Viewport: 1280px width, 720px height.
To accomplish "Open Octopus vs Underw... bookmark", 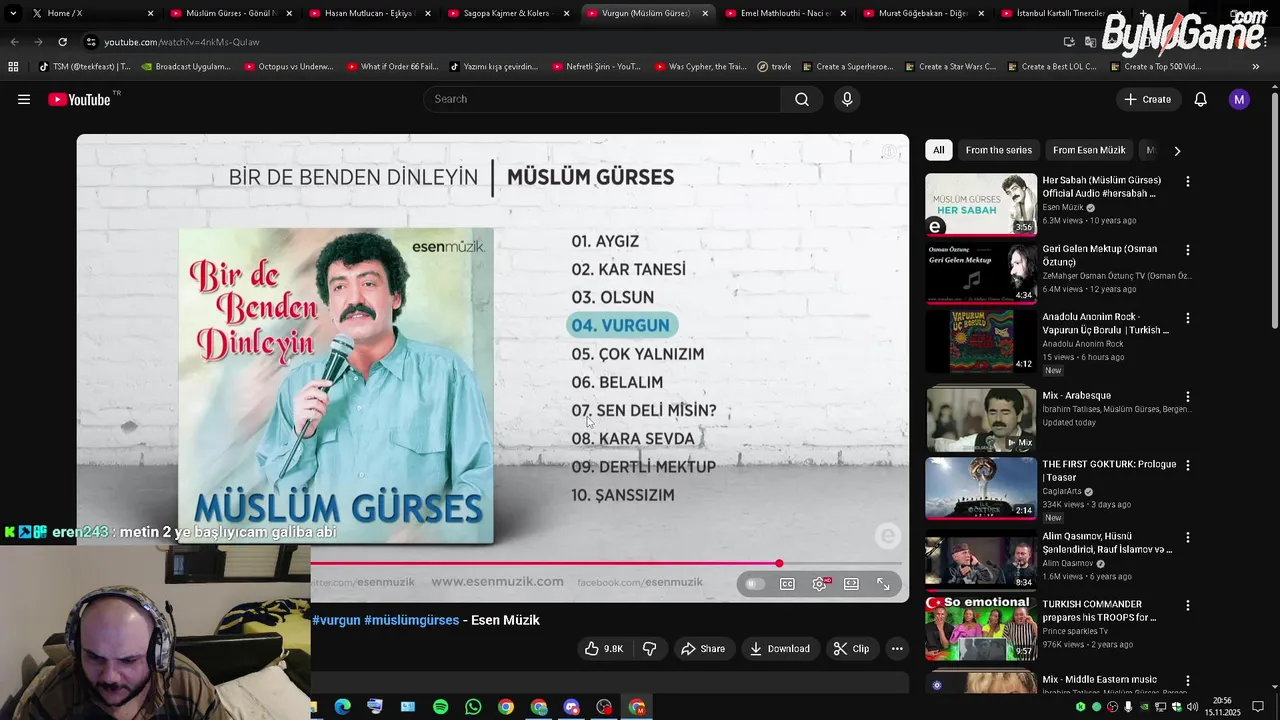I will click(x=287, y=67).
